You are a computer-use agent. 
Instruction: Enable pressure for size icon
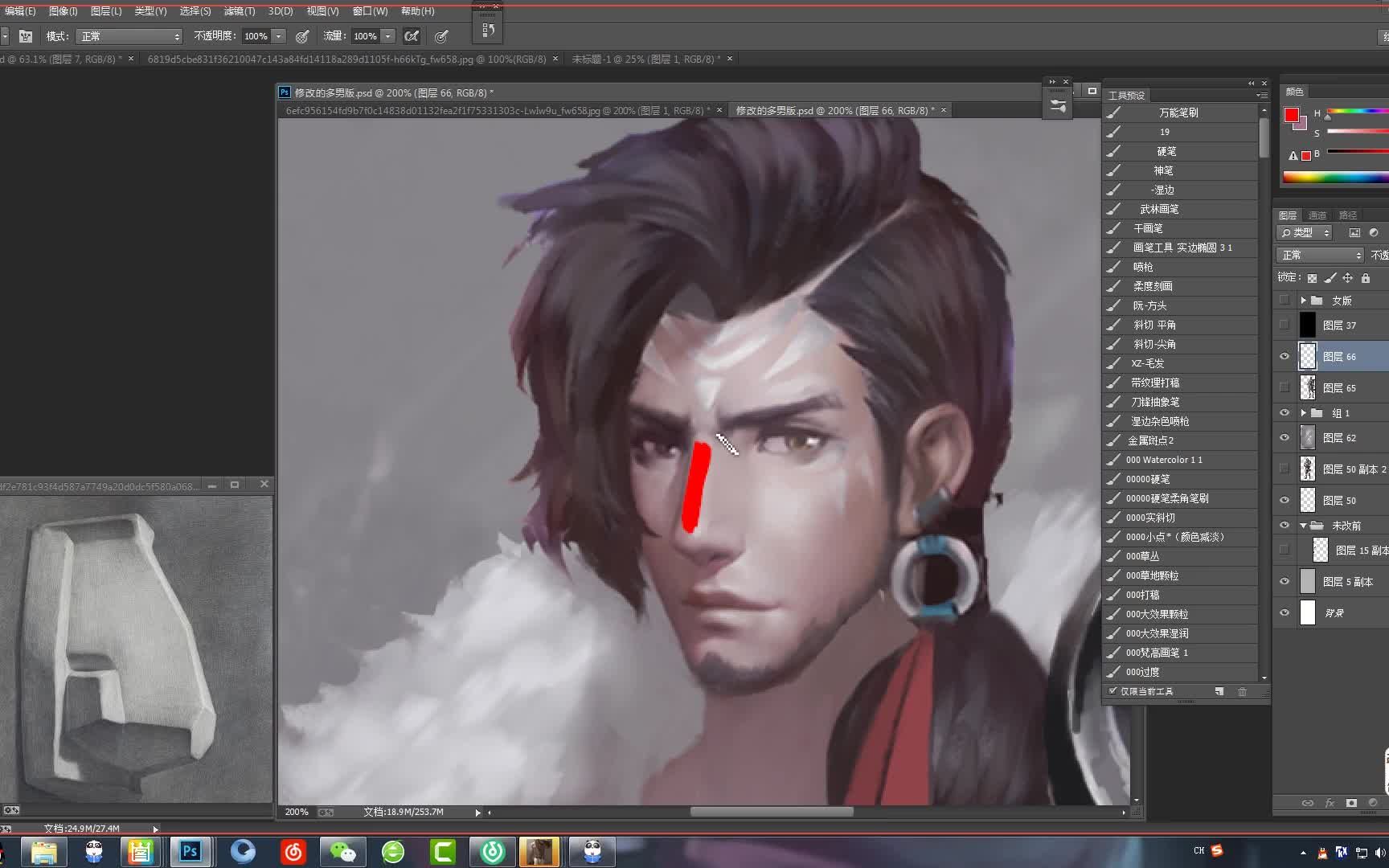441,36
